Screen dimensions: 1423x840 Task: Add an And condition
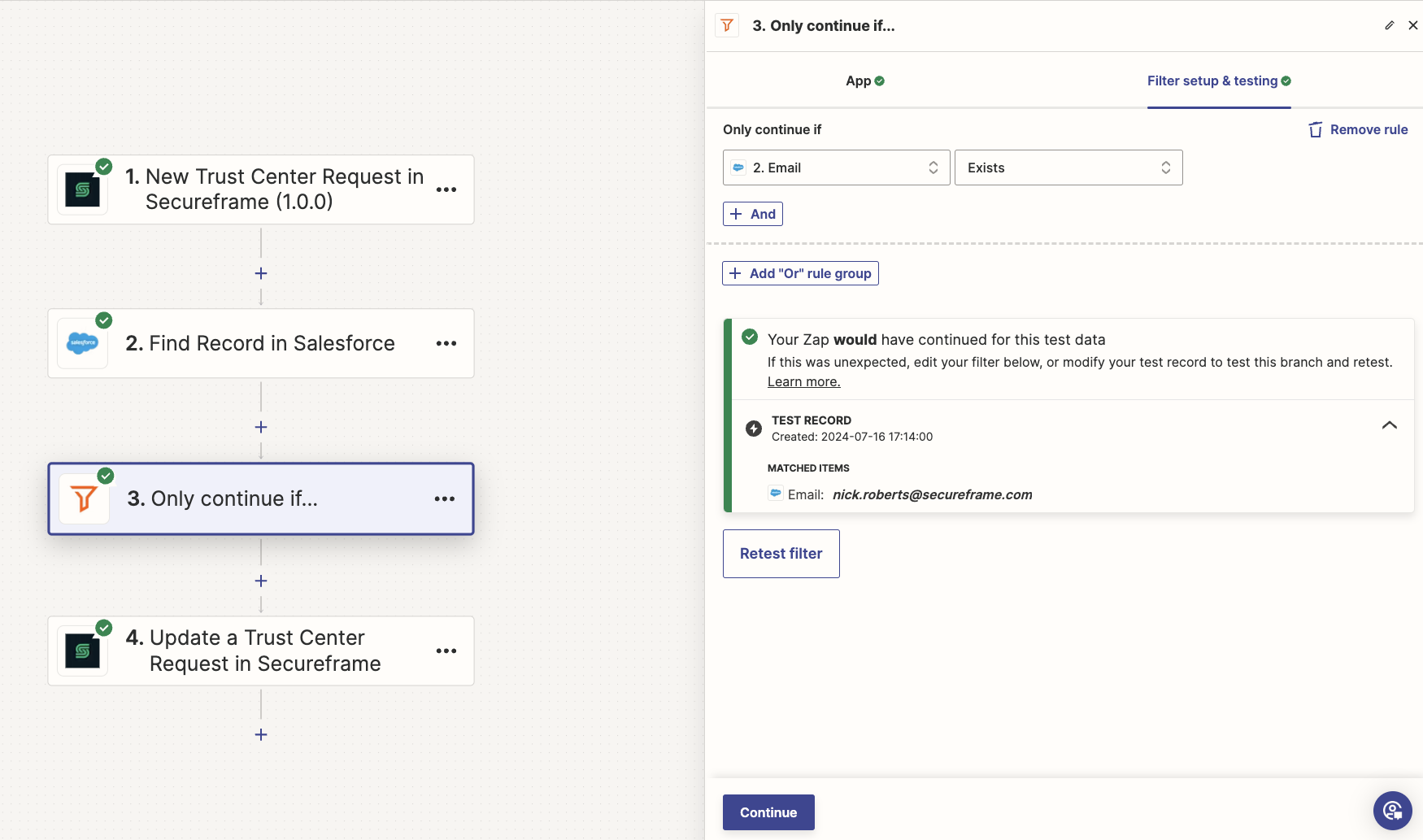(753, 214)
